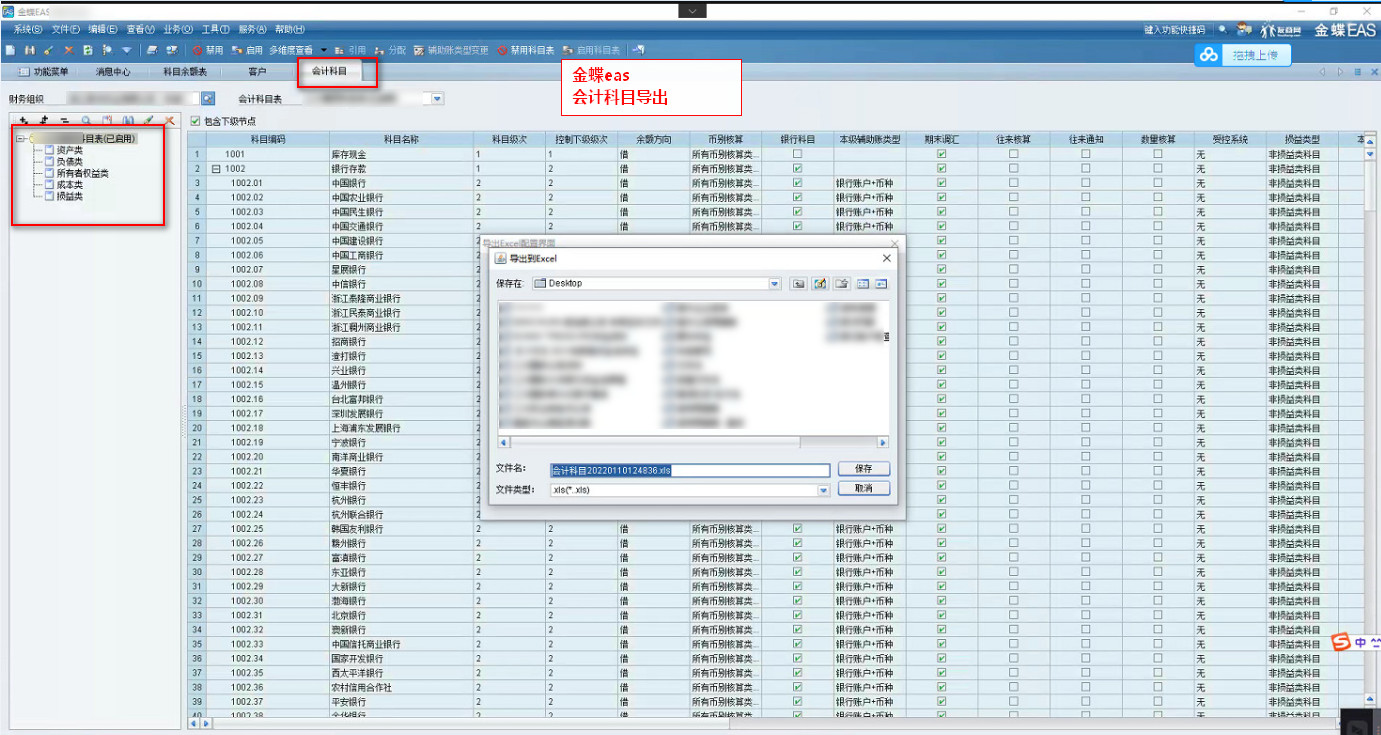This screenshot has width=1381, height=735.
Task: Click the magnifier search icon next to shortcut code box
Action: [x=1222, y=30]
